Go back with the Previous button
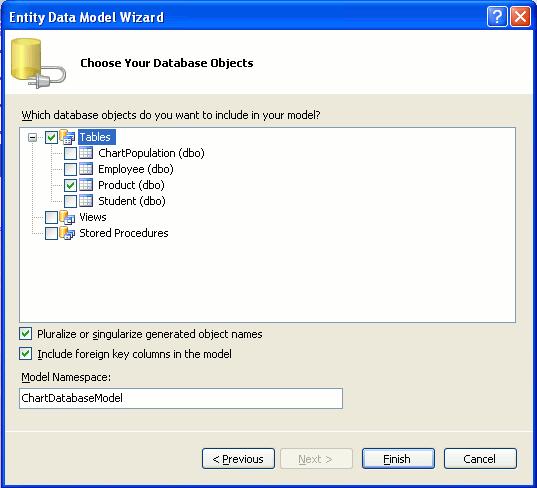 point(238,459)
